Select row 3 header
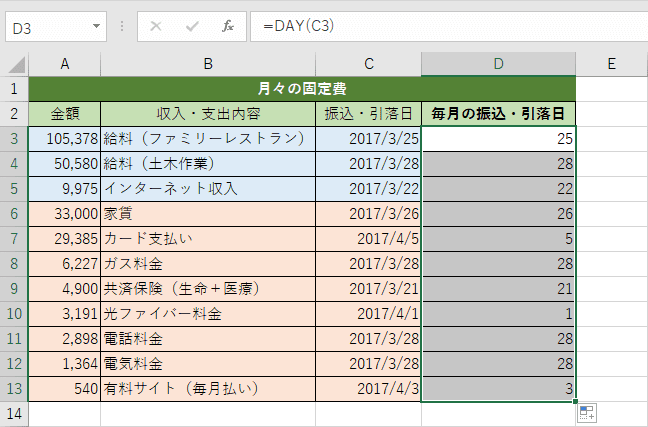This screenshot has width=648, height=427. pos(14,139)
